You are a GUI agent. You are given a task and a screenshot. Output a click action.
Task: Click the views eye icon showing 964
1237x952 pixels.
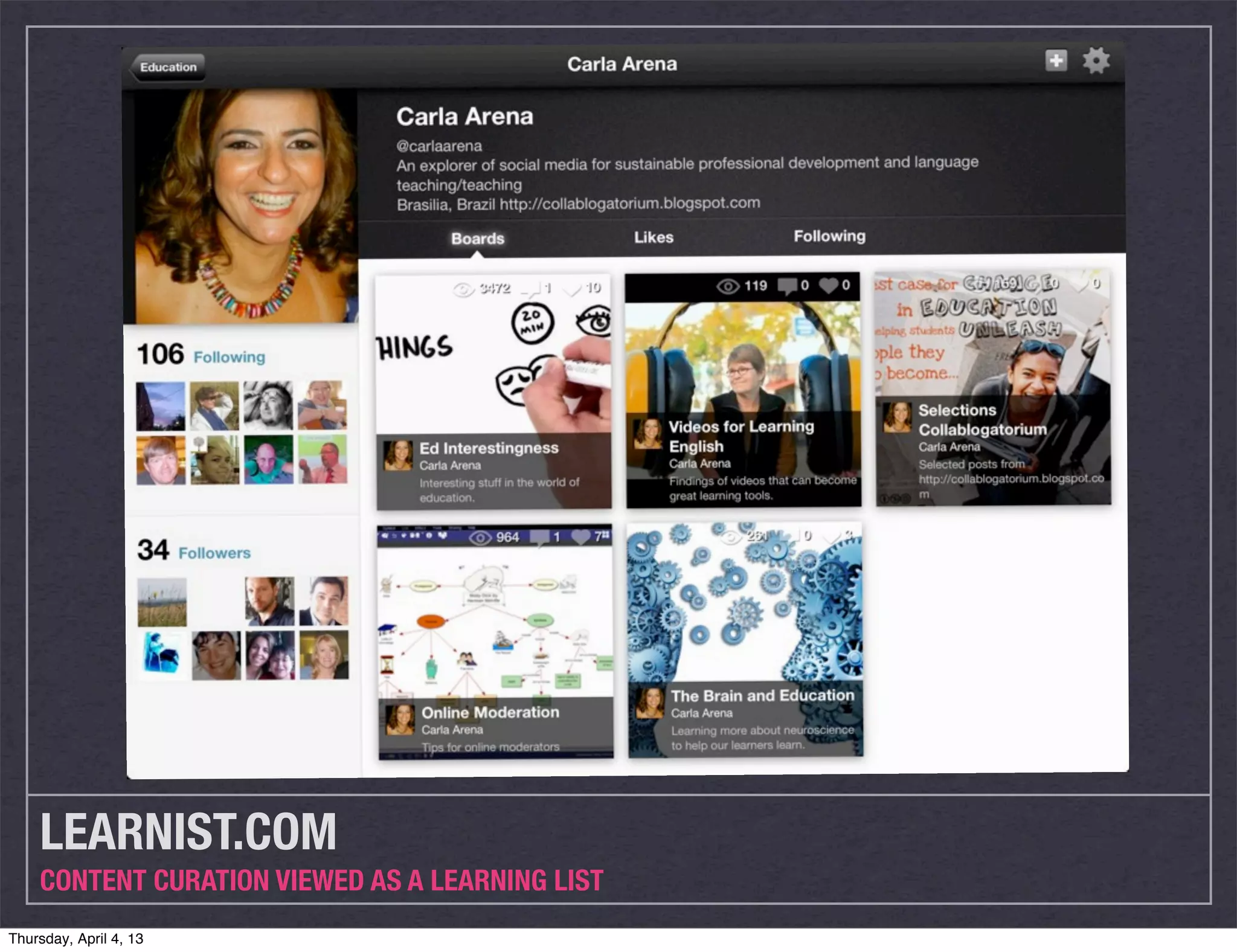480,538
